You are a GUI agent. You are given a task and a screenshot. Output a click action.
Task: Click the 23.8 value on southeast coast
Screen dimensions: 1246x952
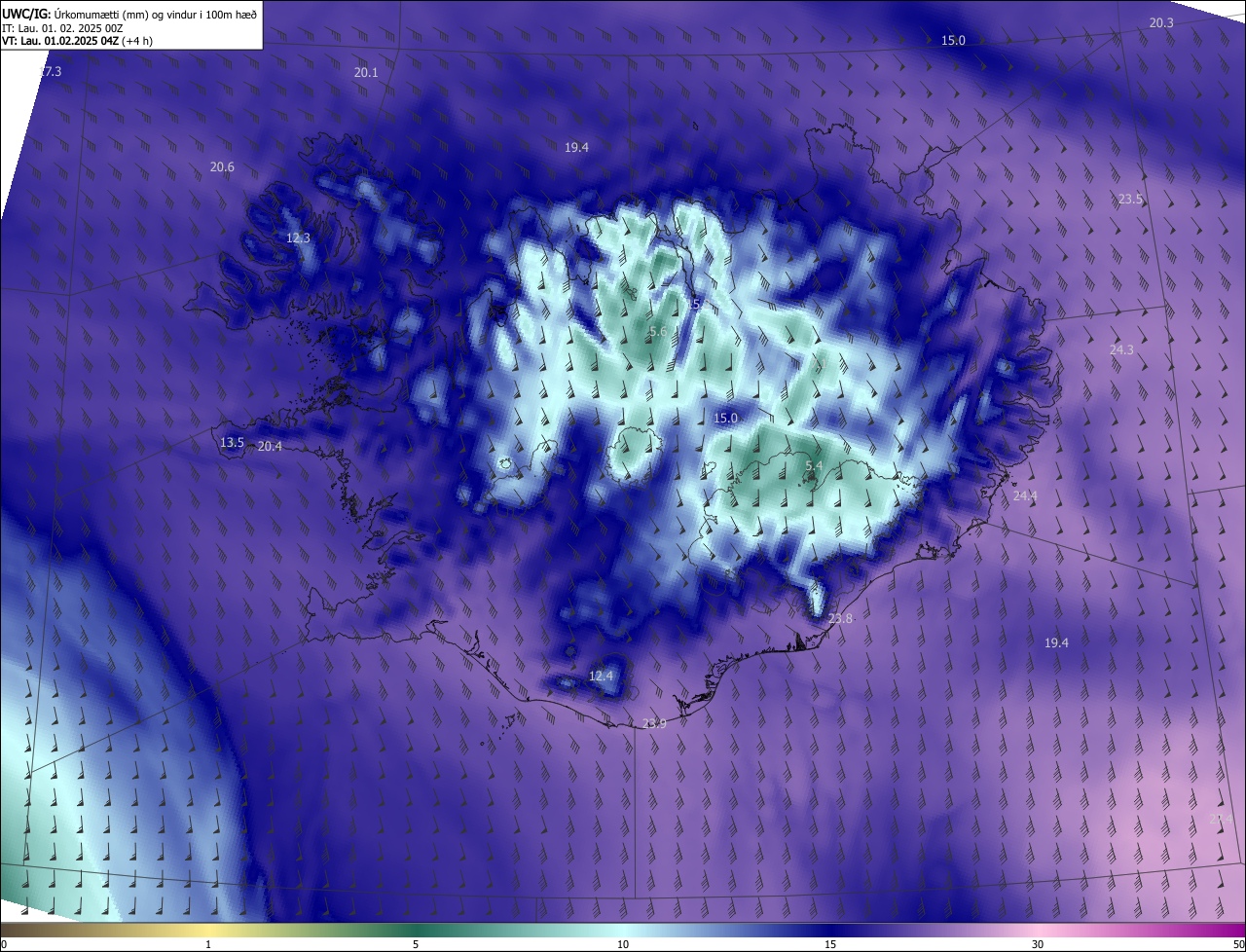coord(840,618)
